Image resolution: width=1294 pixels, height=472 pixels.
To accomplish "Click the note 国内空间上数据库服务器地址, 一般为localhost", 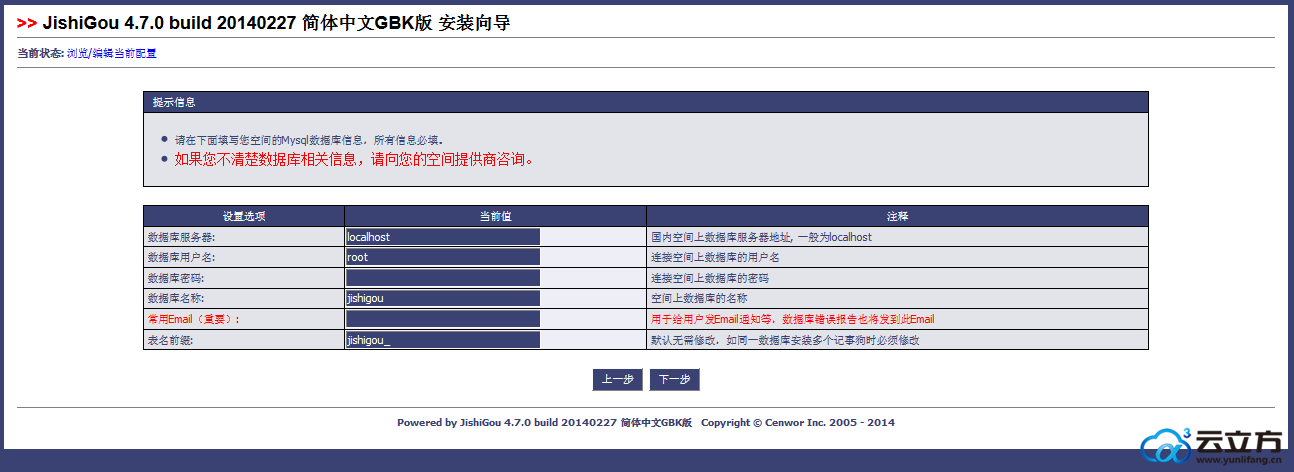I will click(761, 238).
